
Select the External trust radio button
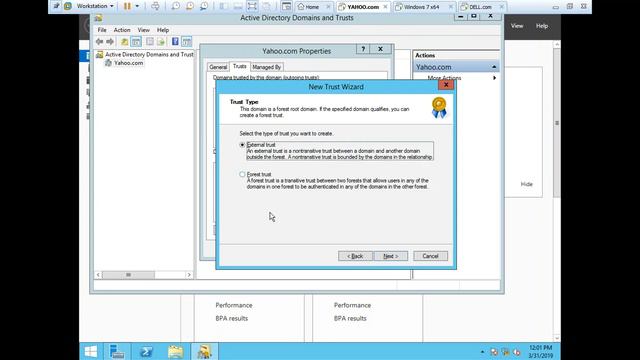pyautogui.click(x=242, y=145)
